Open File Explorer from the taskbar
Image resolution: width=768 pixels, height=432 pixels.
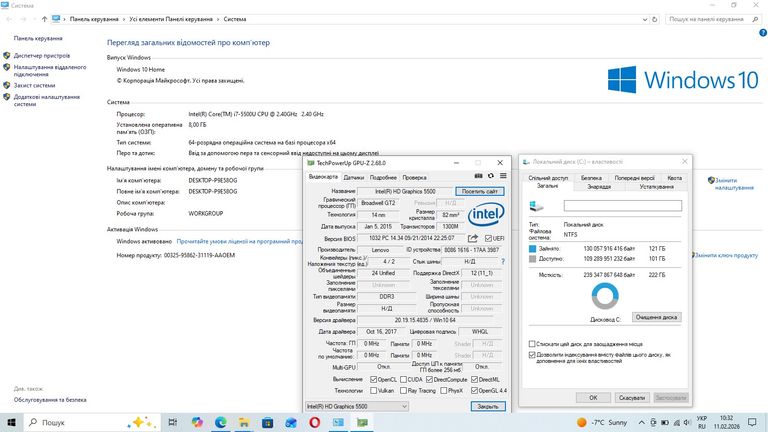point(244,422)
